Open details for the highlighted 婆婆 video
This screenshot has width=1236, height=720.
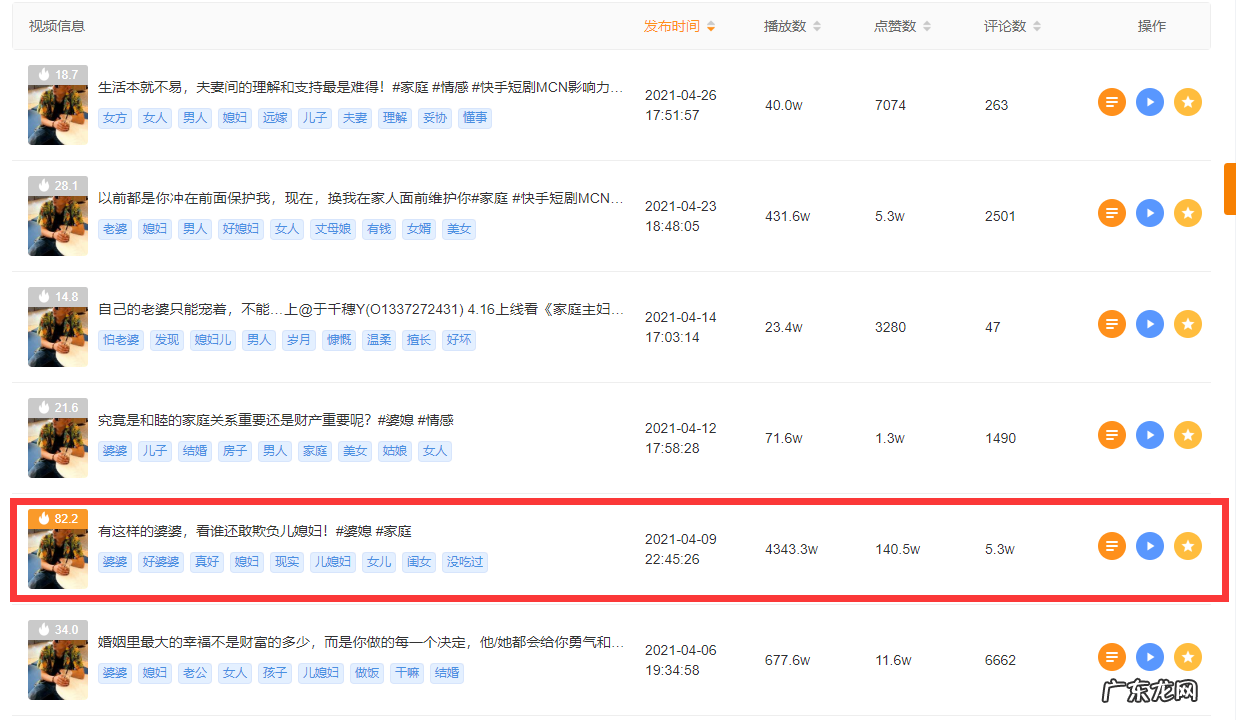(1111, 546)
